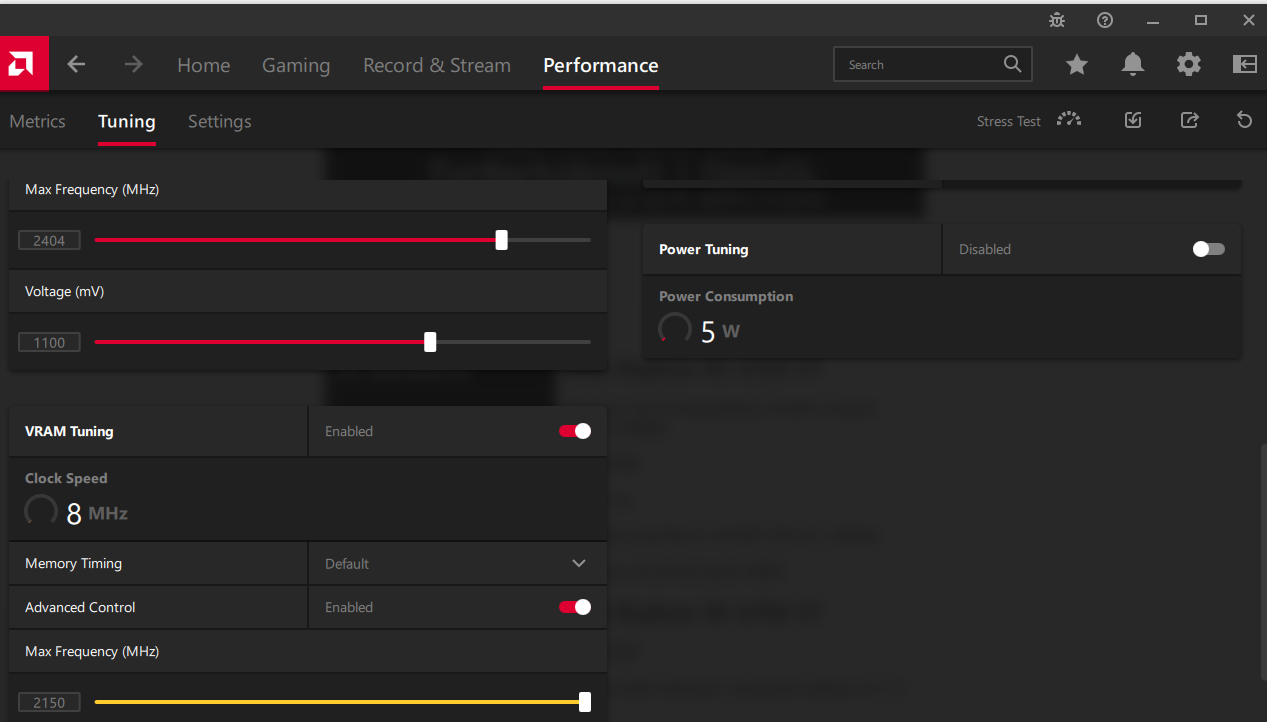Click the Voltage slider handle
This screenshot has height=722, width=1267.
coord(430,342)
